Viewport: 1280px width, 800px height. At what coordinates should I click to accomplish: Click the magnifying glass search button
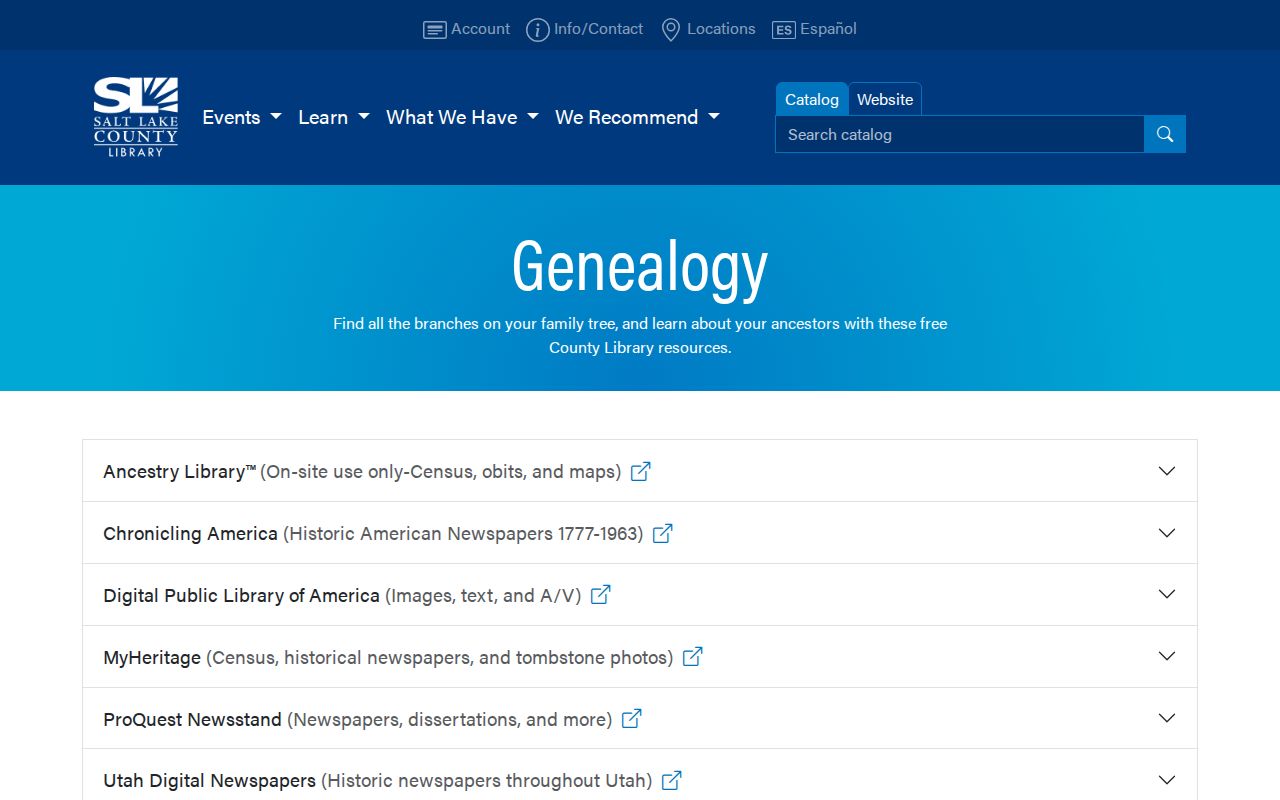tap(1165, 134)
